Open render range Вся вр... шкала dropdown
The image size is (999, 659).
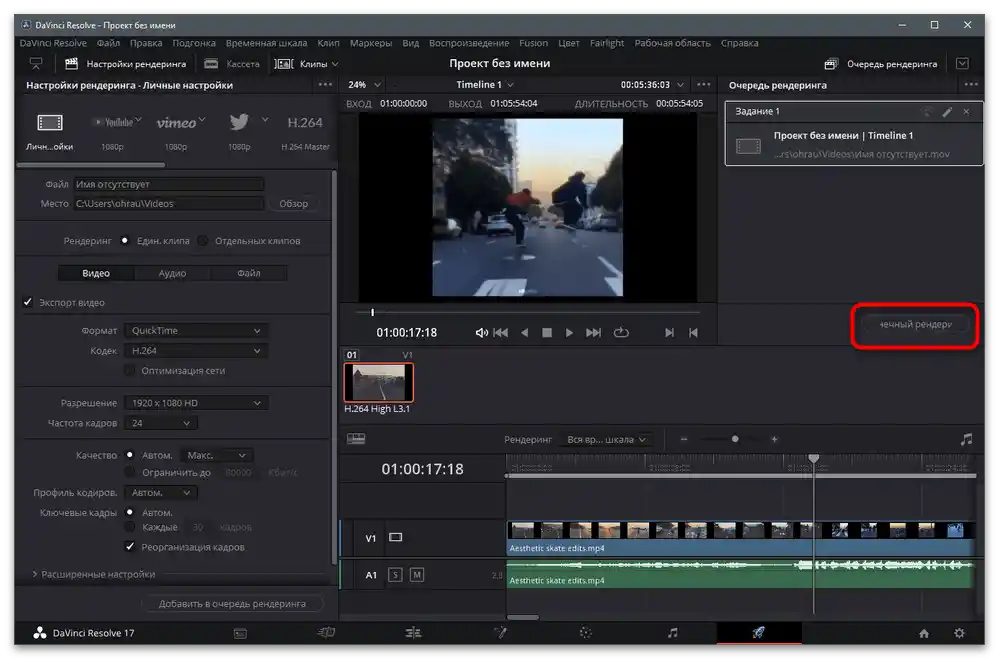(x=606, y=439)
